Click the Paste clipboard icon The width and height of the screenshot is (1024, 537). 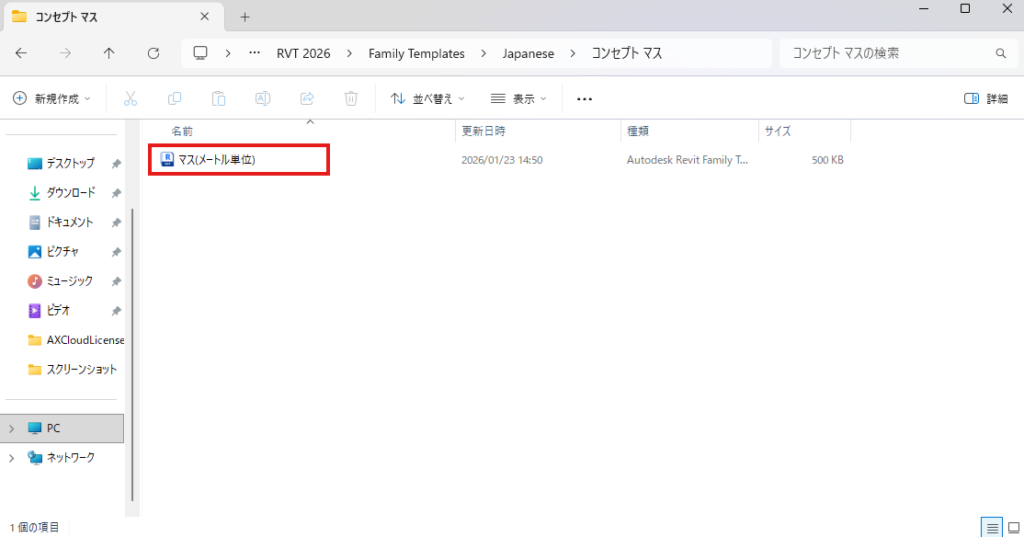(x=219, y=99)
